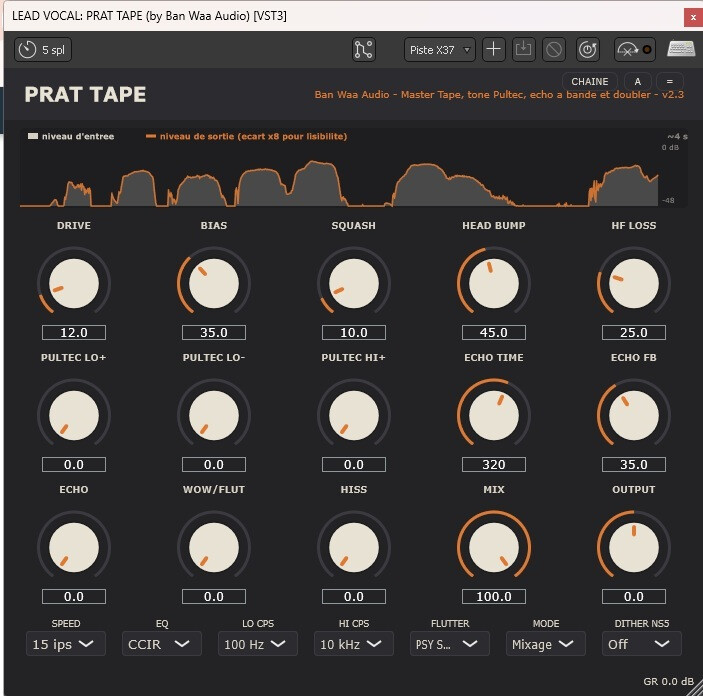This screenshot has height=696, width=703.
Task: Close the PRAT TAPE plugin window
Action: (693, 17)
